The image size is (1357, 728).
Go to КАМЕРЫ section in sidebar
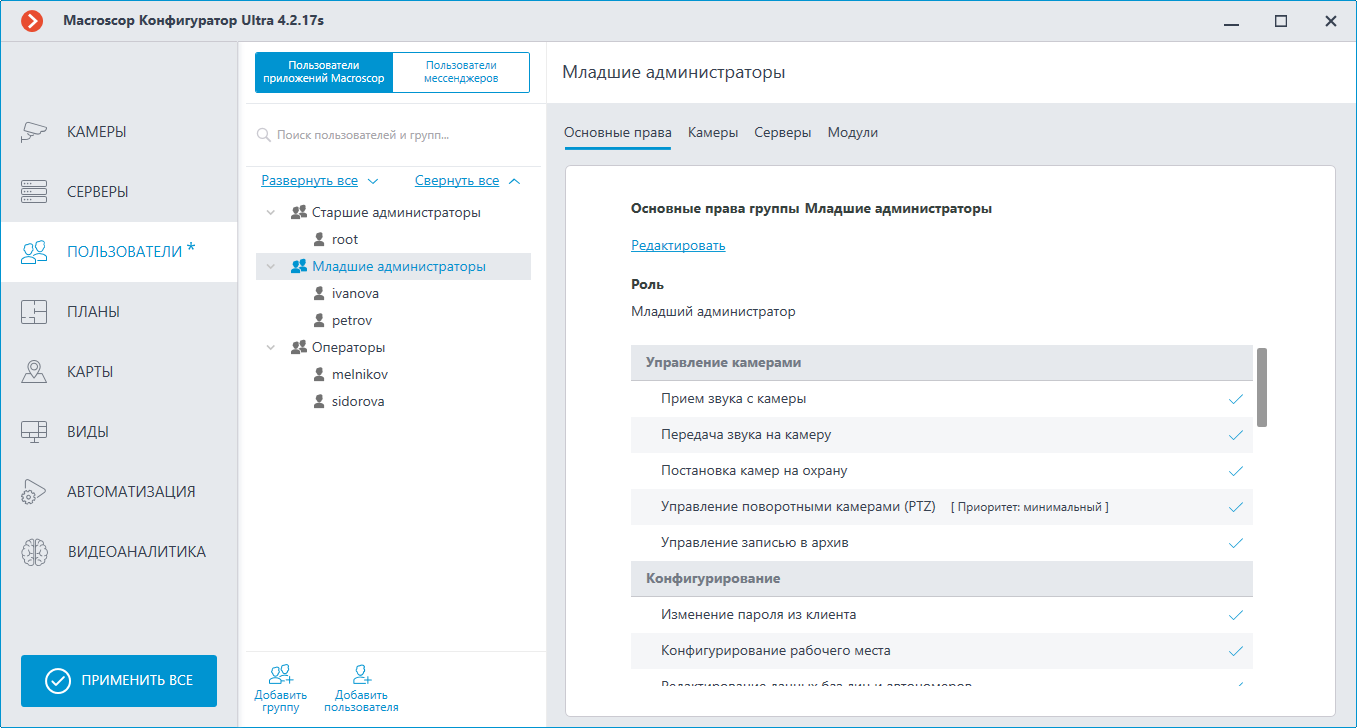coord(119,131)
